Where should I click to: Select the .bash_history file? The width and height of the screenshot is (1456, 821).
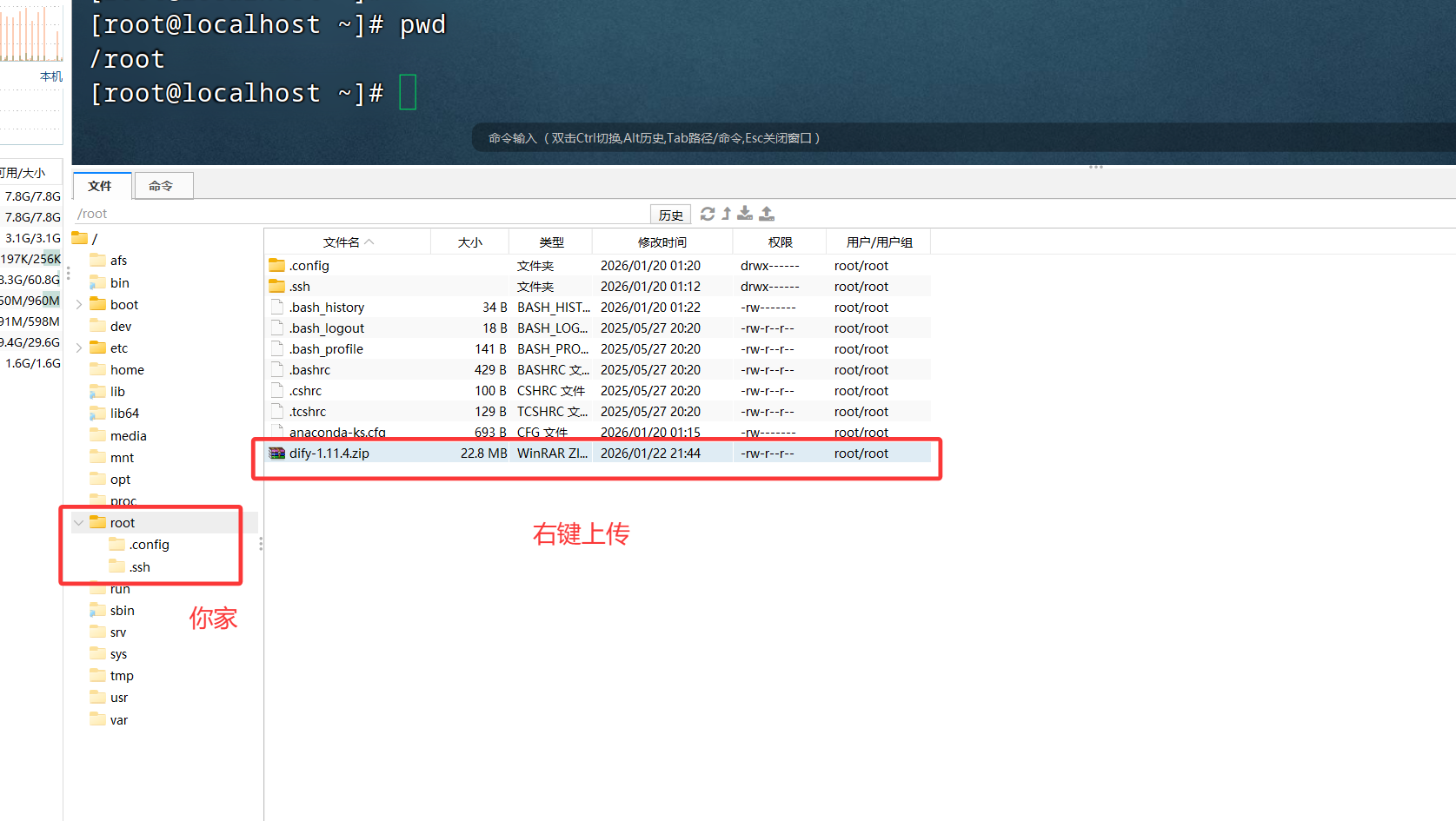[x=598, y=308]
